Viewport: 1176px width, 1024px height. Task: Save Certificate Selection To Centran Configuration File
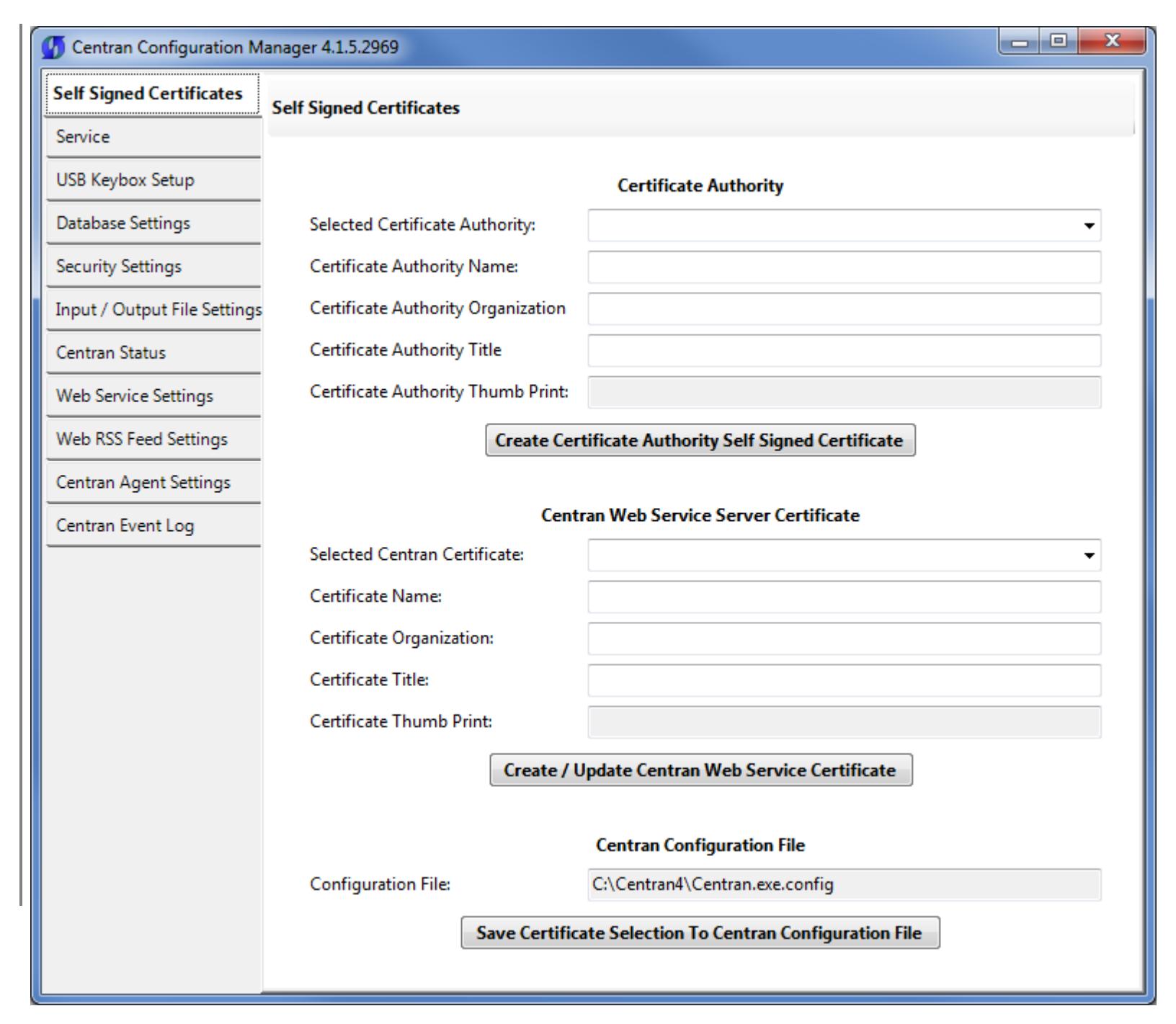(x=700, y=933)
